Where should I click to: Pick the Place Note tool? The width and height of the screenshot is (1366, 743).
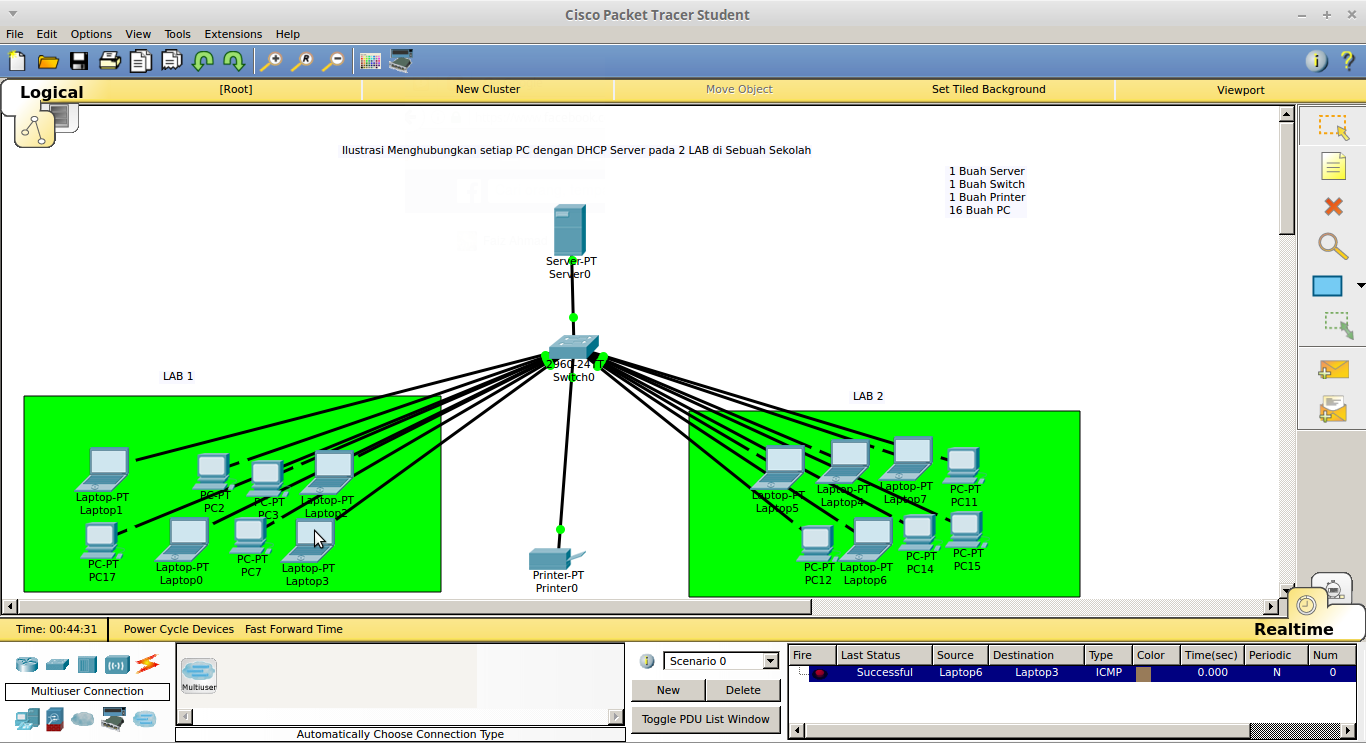click(1333, 166)
